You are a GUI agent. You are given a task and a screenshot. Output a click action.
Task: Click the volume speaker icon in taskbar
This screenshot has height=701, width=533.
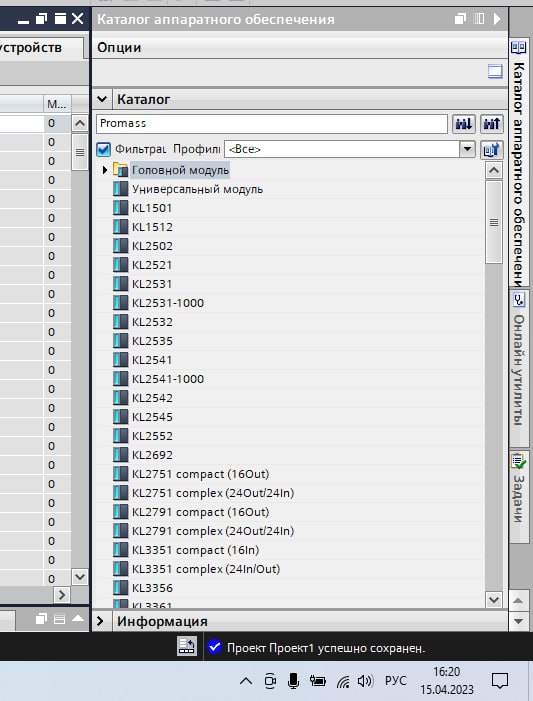365,681
